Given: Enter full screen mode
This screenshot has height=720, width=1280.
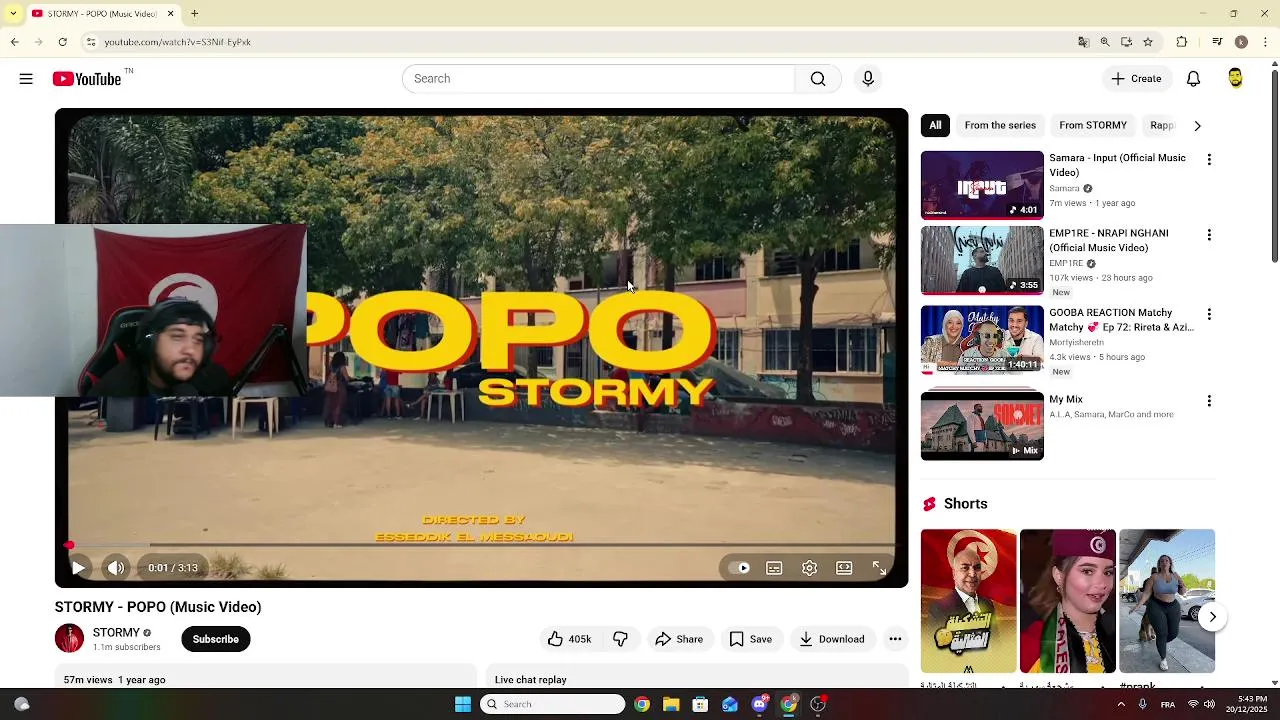Looking at the screenshot, I should 879,568.
